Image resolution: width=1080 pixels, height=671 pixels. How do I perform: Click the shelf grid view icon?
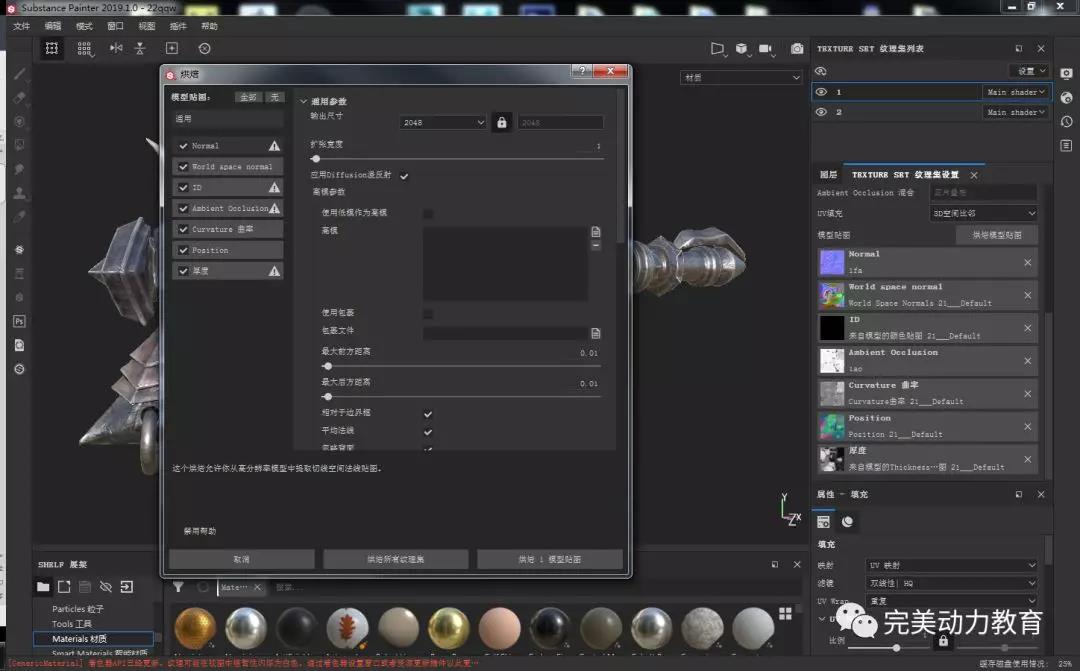point(785,613)
